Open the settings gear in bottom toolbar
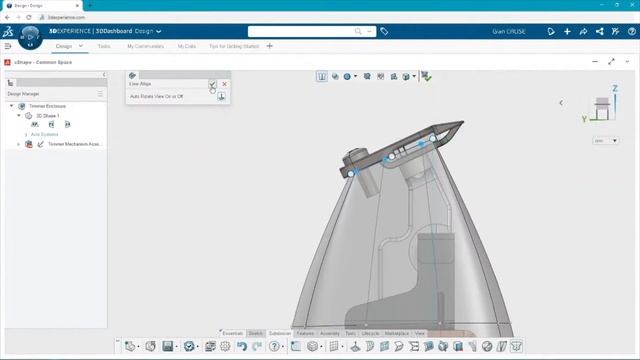Image resolution: width=640 pixels, height=360 pixels. coord(225,346)
